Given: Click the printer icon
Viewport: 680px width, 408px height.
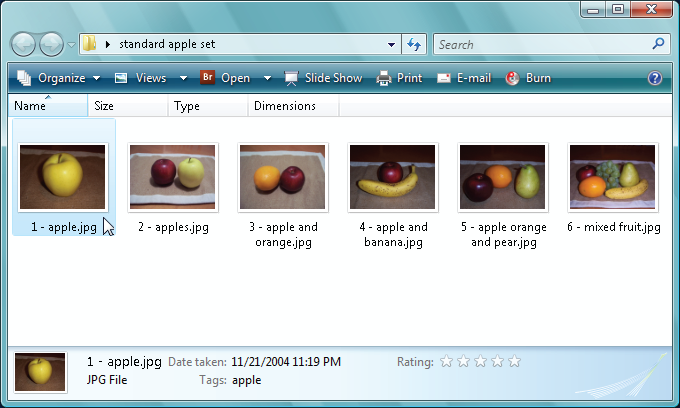Looking at the screenshot, I should coord(383,78).
